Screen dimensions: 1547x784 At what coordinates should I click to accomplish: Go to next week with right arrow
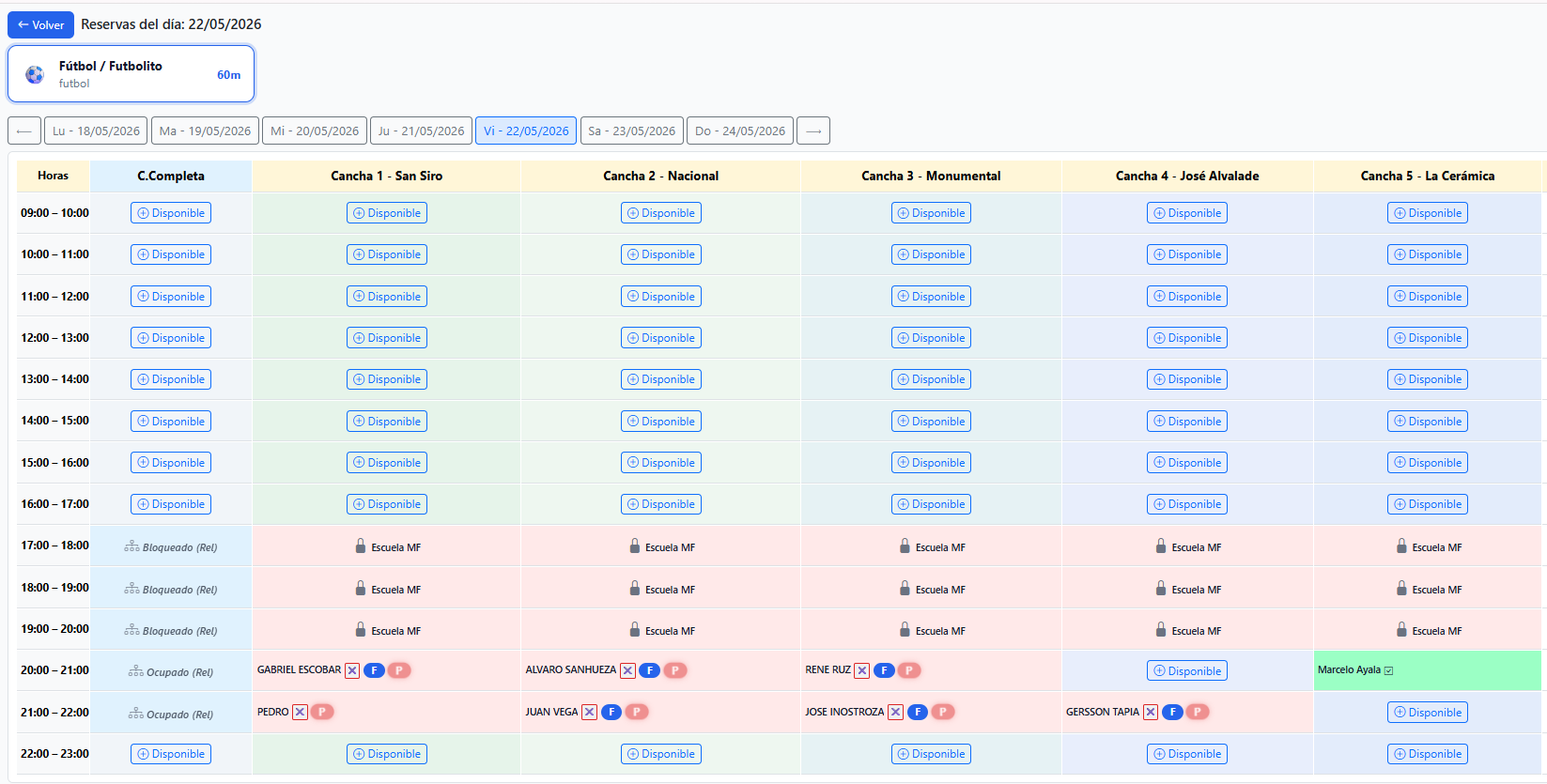(x=813, y=131)
